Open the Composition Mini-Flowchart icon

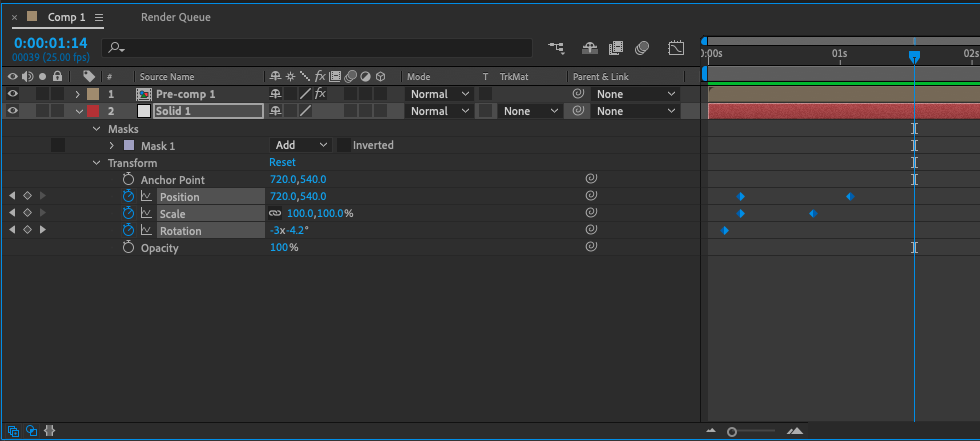tap(556, 48)
